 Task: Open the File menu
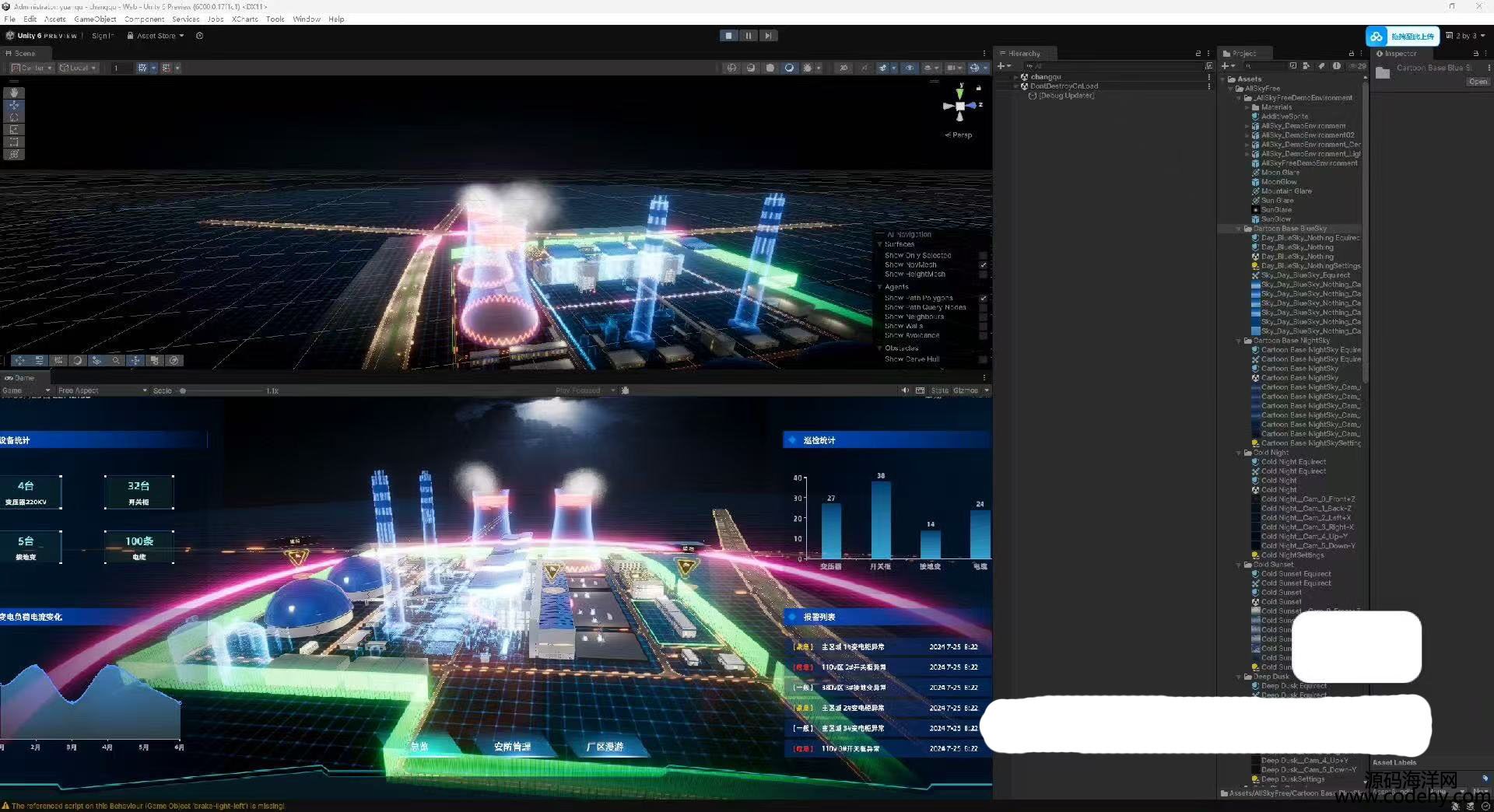point(10,19)
